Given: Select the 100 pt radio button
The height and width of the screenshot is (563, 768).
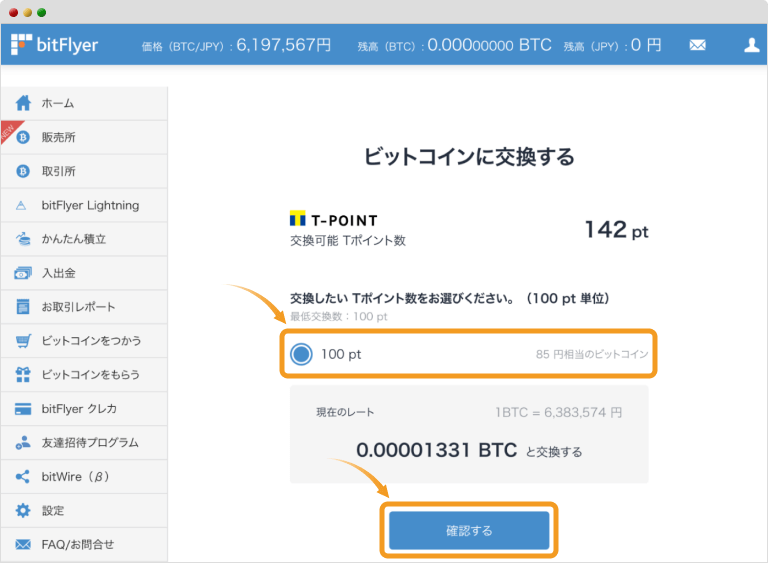Looking at the screenshot, I should coord(301,354).
